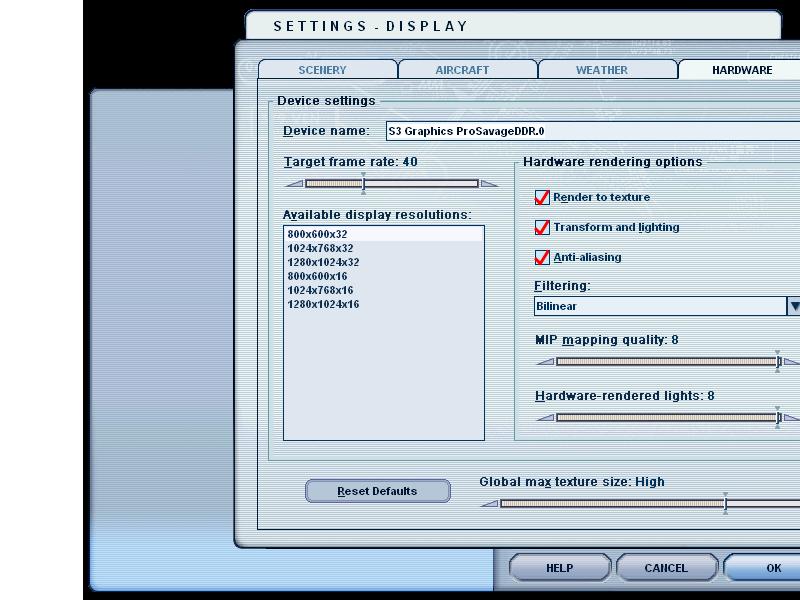Image resolution: width=800 pixels, height=600 pixels.
Task: Click left arrow of MIP mapping quality slider
Action: click(545, 362)
